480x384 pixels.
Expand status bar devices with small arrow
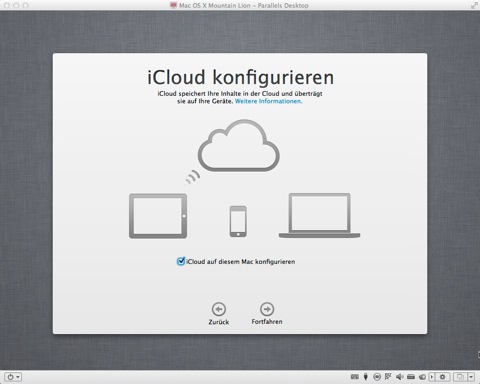(432, 377)
